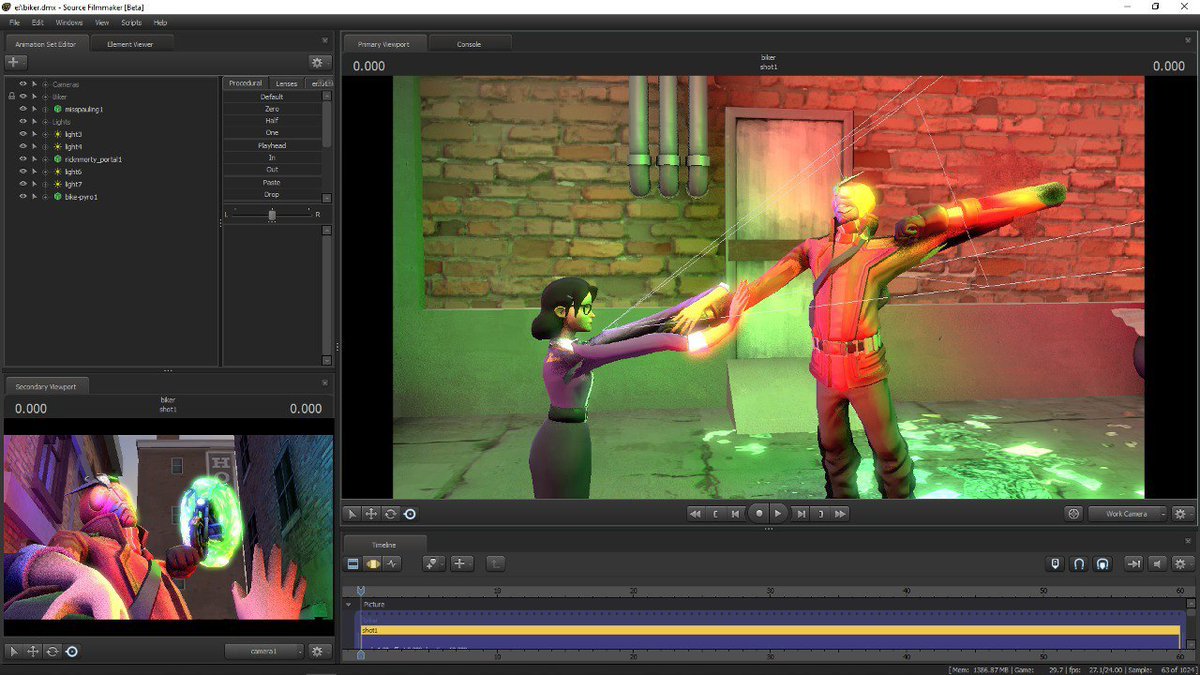Click the timeline up-level arrow button
Image resolution: width=1200 pixels, height=675 pixels.
click(x=495, y=564)
